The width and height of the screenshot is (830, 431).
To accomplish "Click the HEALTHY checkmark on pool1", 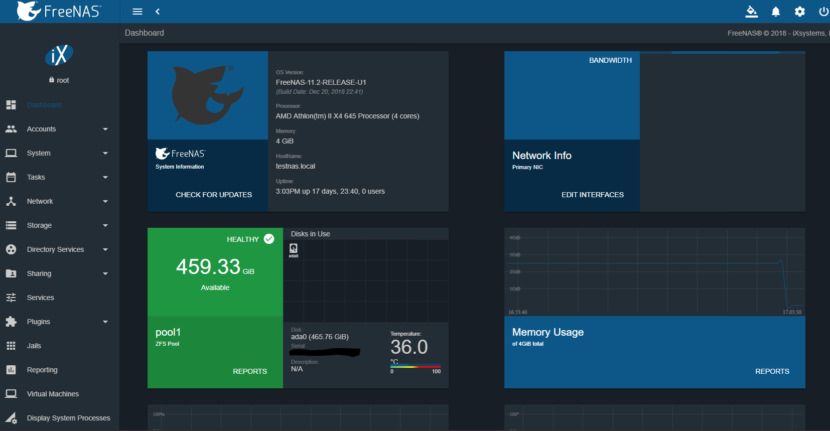I will pyautogui.click(x=269, y=239).
